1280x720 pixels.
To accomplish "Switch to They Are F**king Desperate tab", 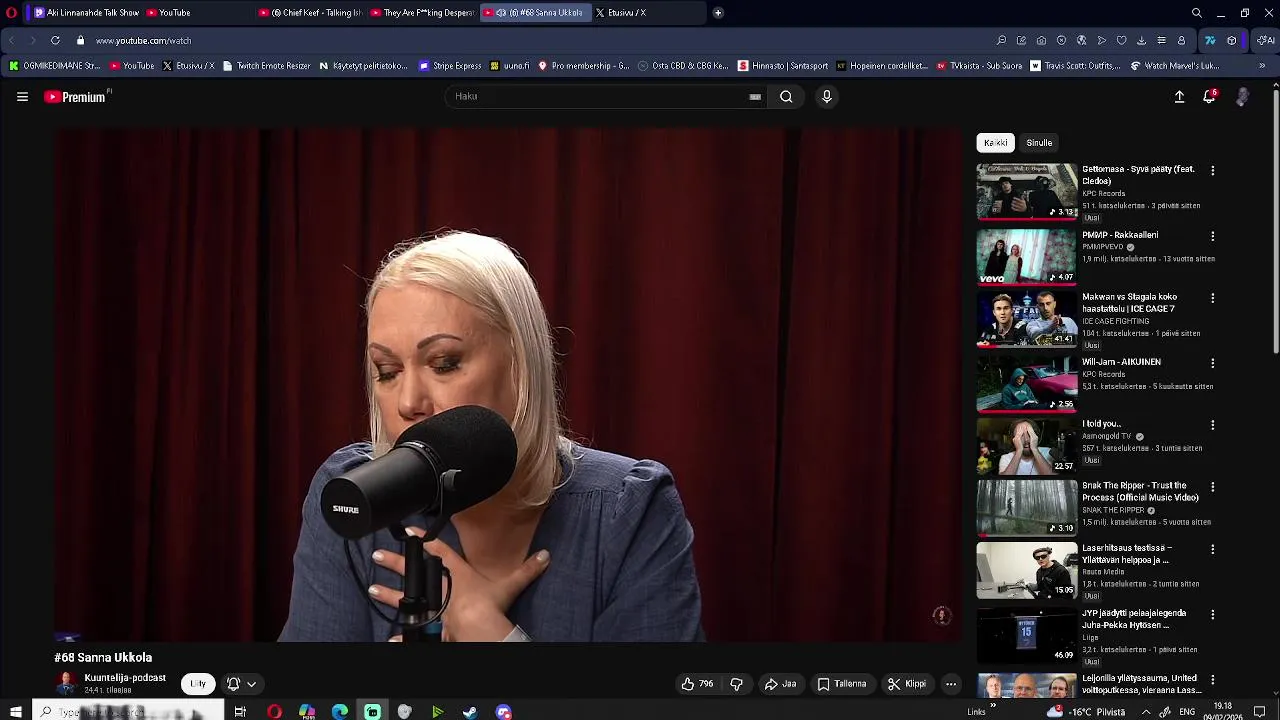I will click(x=422, y=13).
